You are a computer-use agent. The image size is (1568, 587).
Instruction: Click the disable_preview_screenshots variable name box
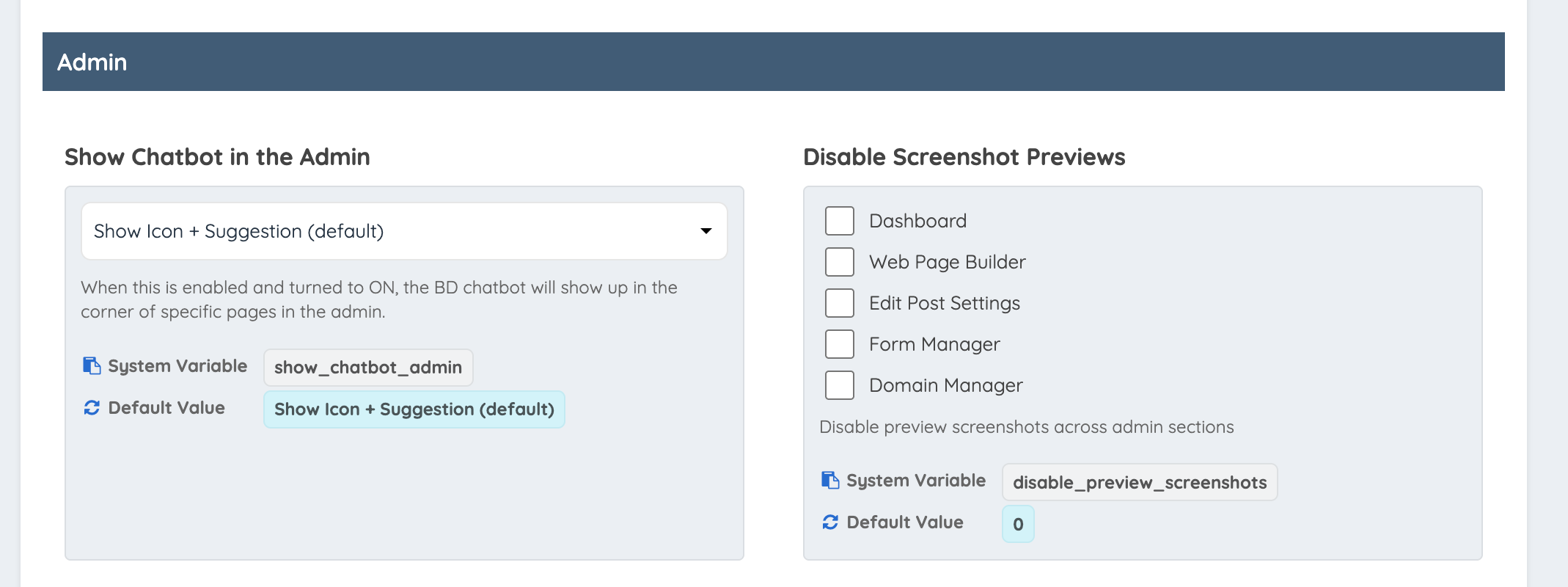pos(1140,482)
